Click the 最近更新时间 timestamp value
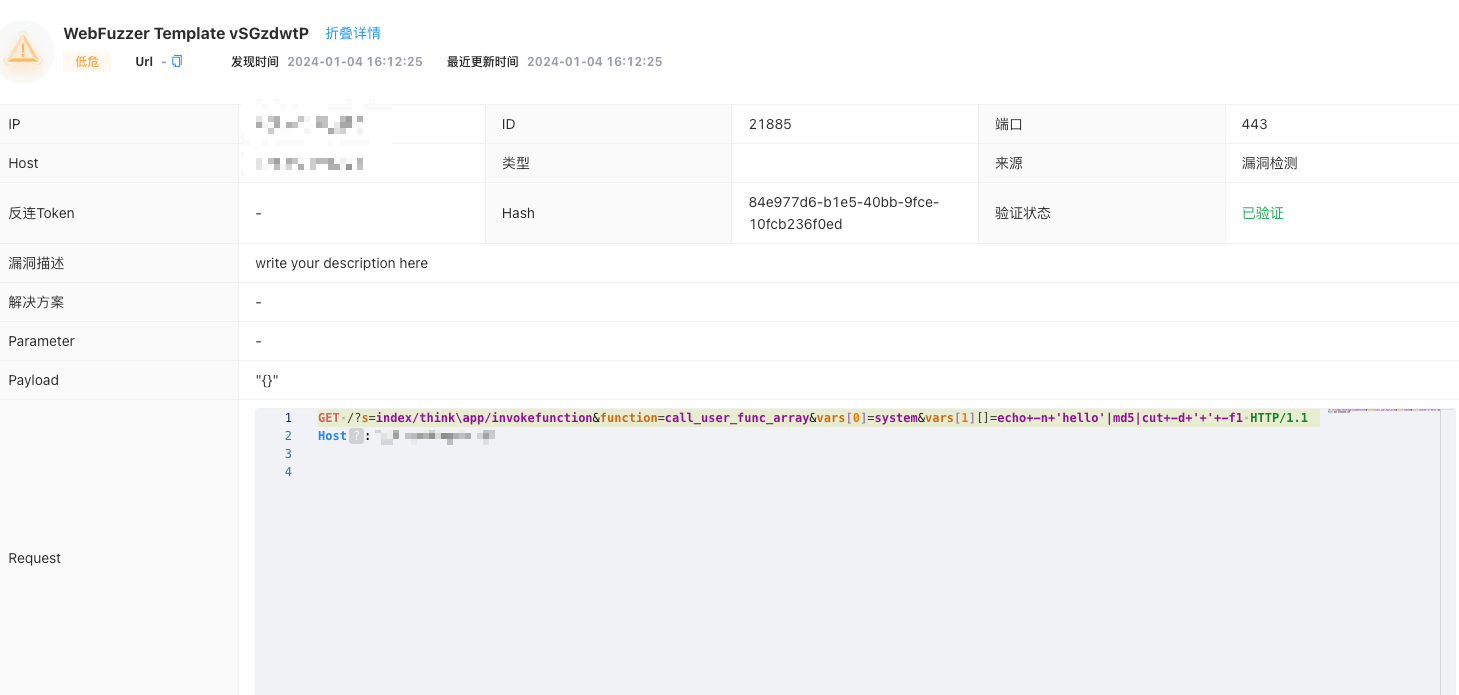Image resolution: width=1459 pixels, height=695 pixels. [595, 62]
